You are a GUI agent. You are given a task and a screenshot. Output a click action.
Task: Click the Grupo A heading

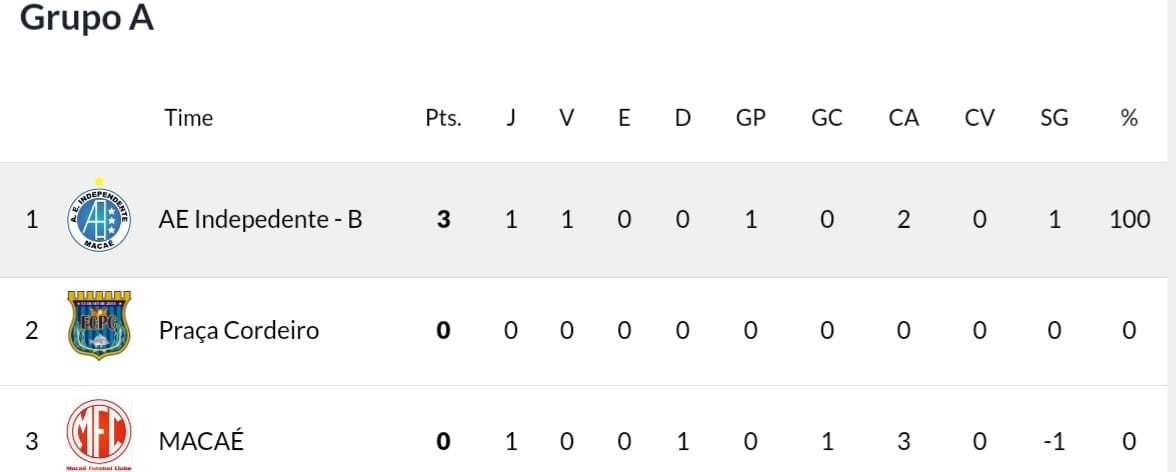pyautogui.click(x=86, y=17)
